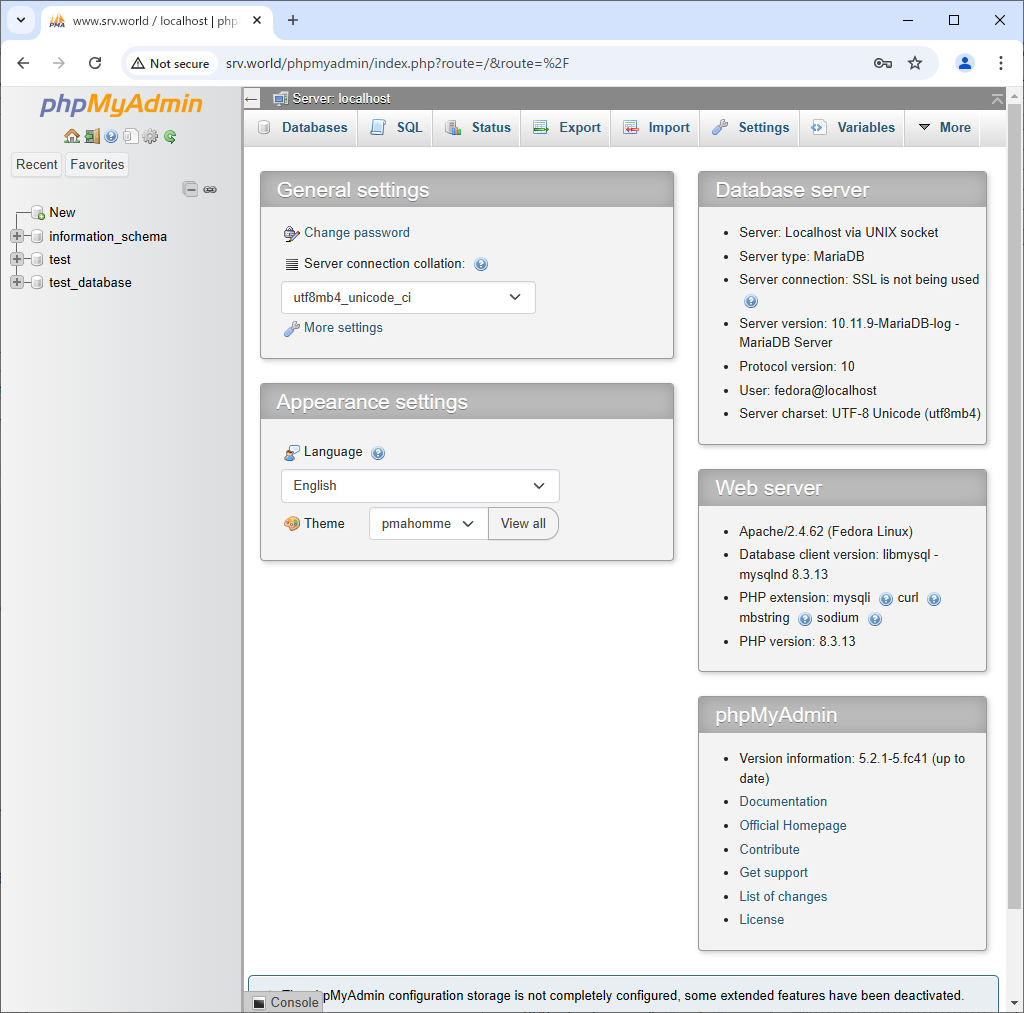This screenshot has width=1024, height=1013.
Task: Open the More settings link
Action: point(343,328)
